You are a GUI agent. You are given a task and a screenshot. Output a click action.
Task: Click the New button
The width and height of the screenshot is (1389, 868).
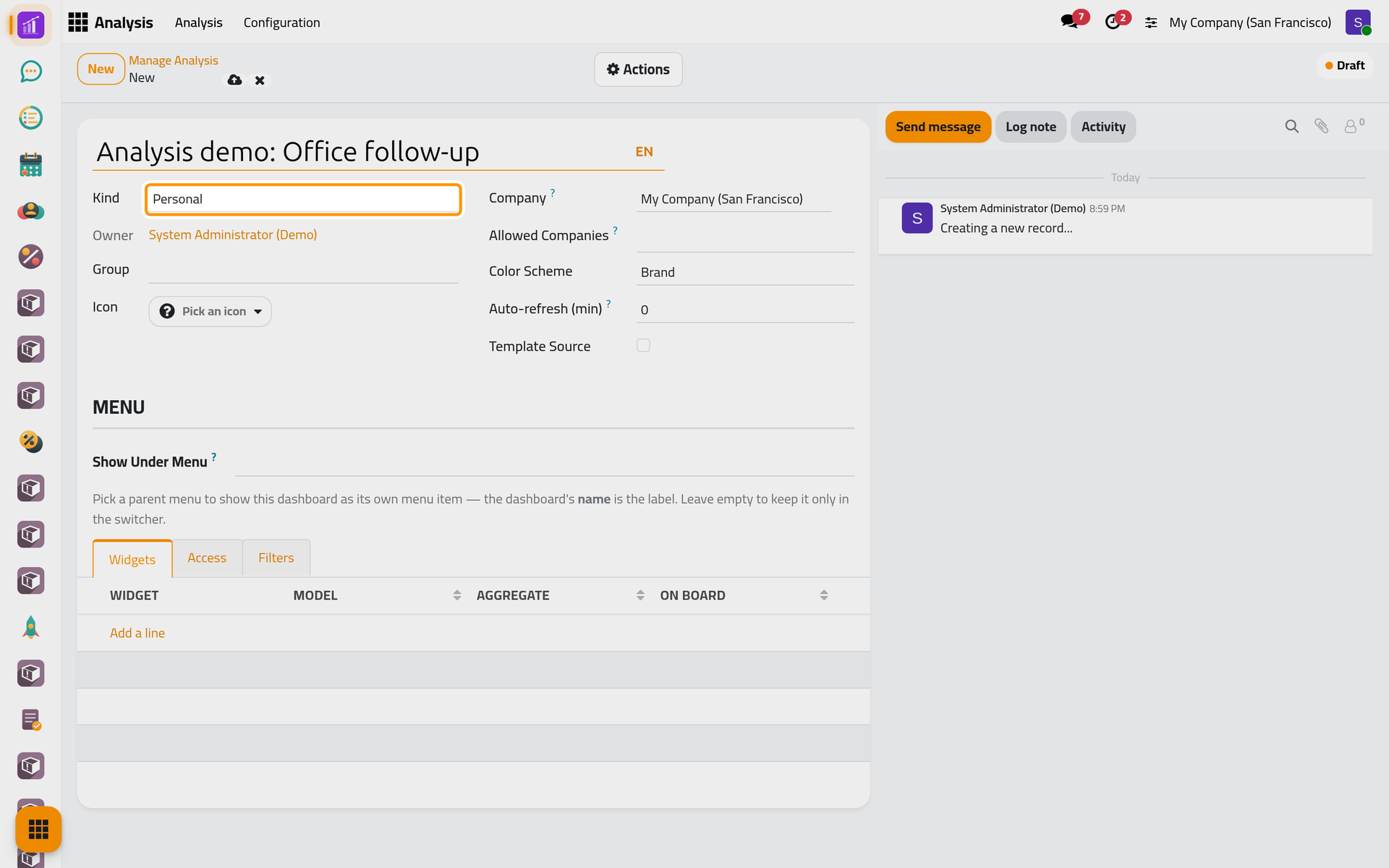101,69
